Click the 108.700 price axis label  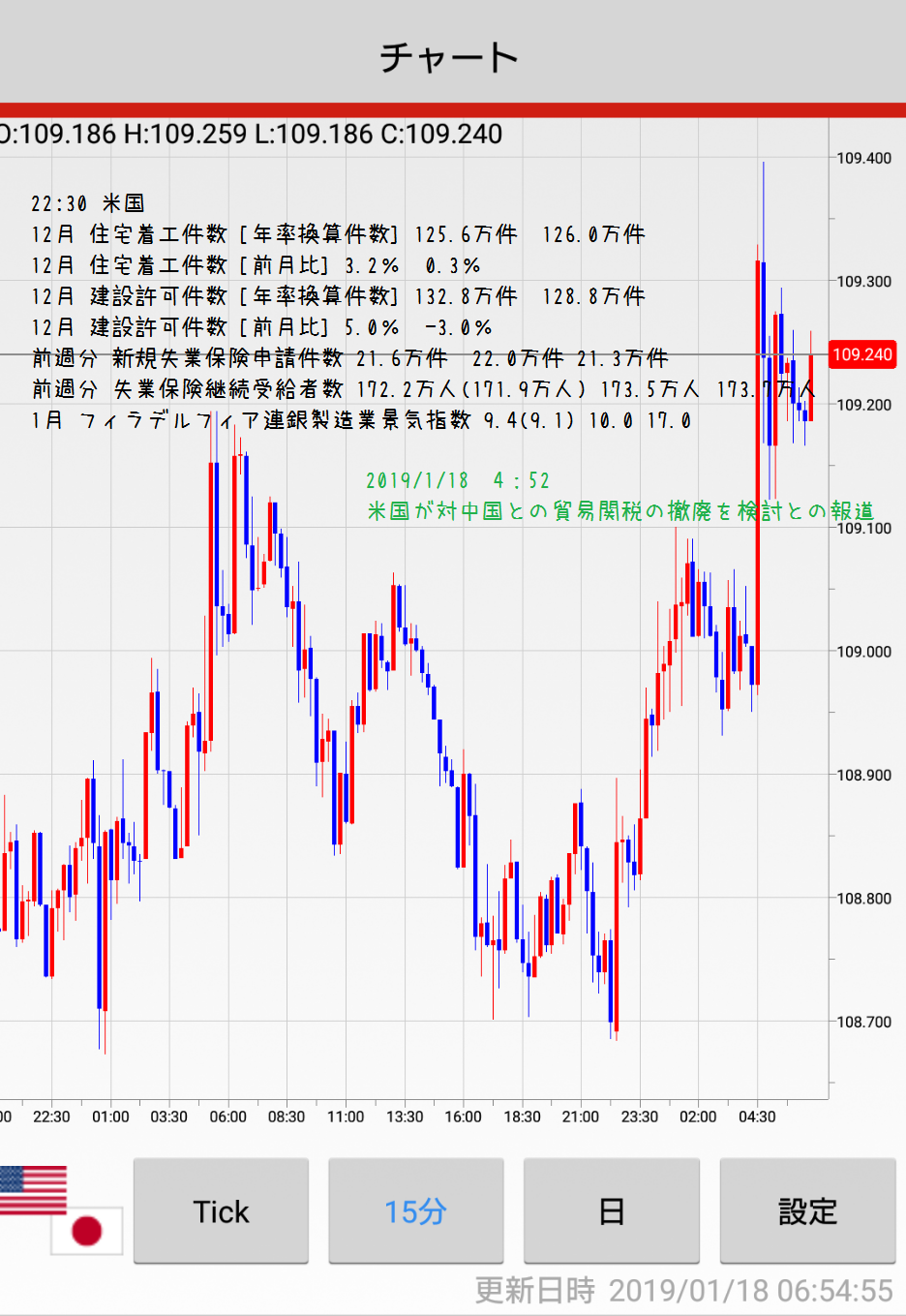point(864,1022)
